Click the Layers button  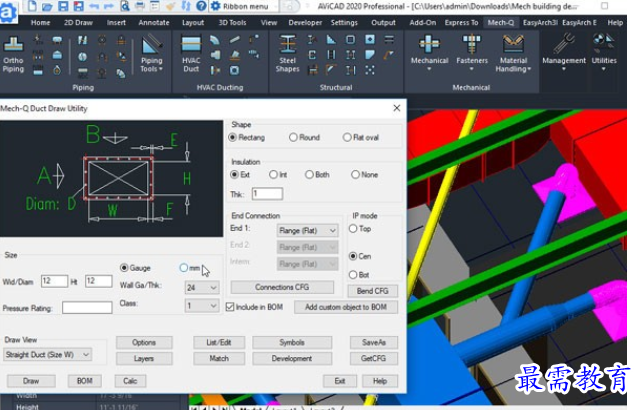144,359
